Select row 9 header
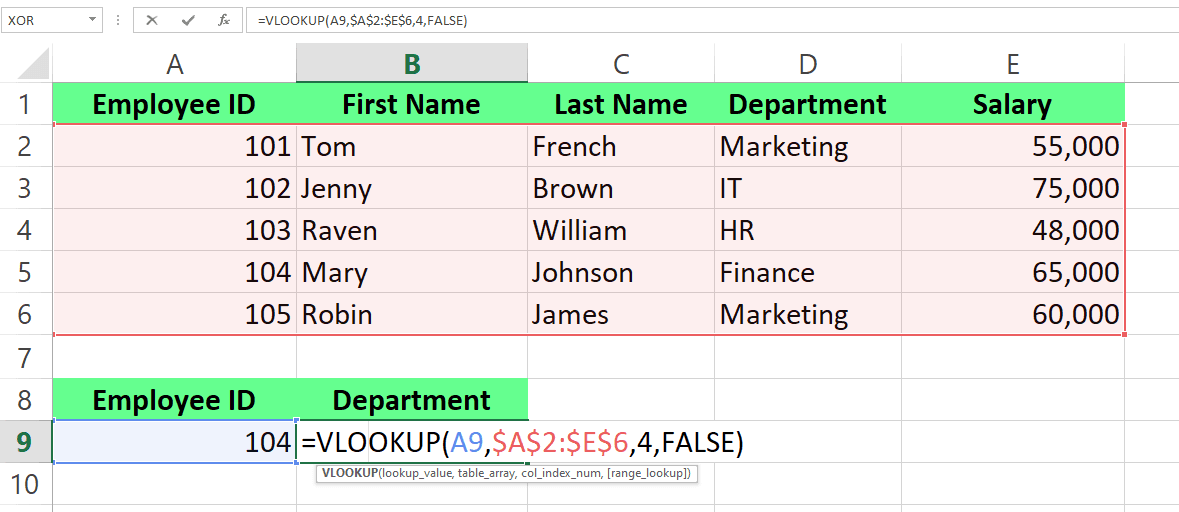This screenshot has width=1179, height=512. 26,442
